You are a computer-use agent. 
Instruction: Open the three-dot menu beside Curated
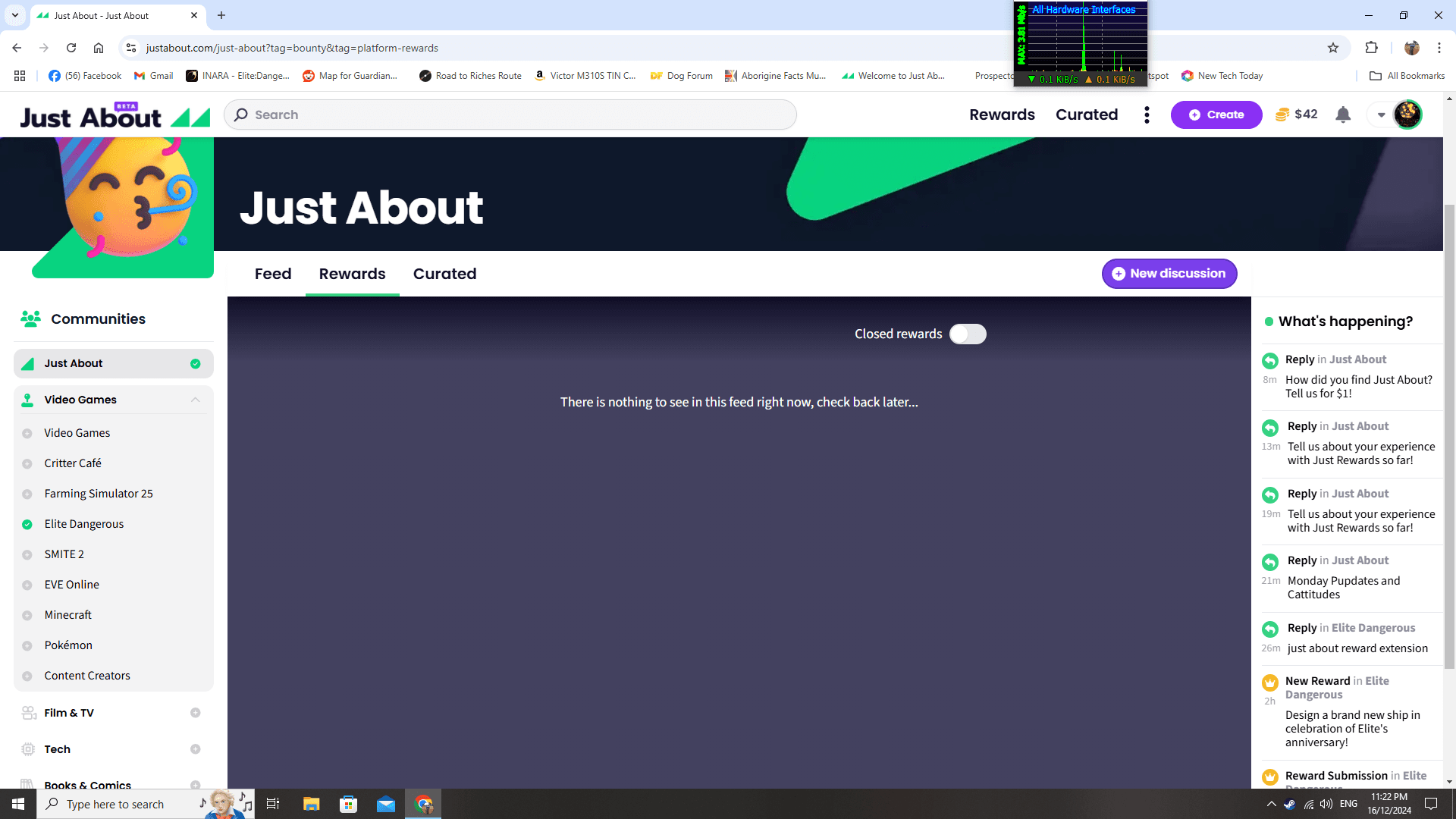click(1147, 115)
